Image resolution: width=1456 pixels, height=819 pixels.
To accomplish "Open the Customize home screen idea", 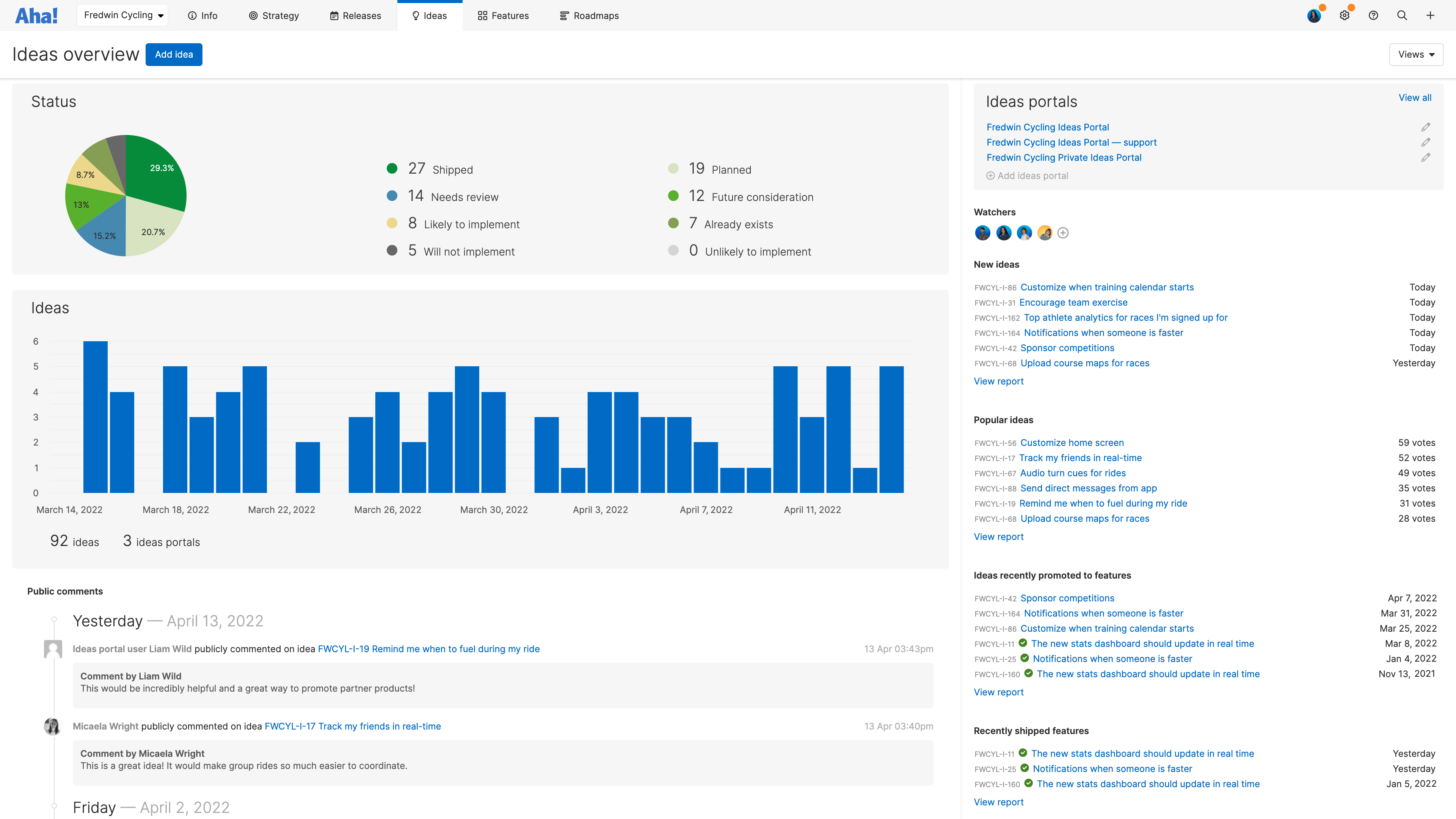I will pos(1072,442).
